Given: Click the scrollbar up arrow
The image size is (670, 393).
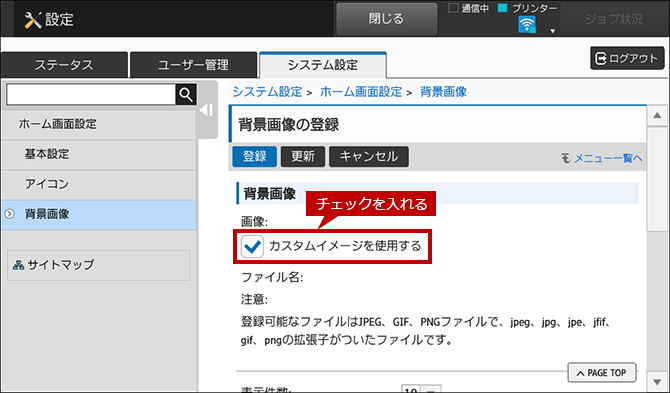Looking at the screenshot, I should tap(657, 116).
